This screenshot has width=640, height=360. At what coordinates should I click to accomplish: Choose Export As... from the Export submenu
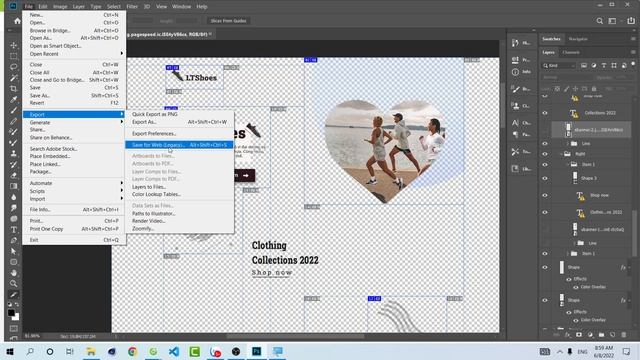[179, 122]
